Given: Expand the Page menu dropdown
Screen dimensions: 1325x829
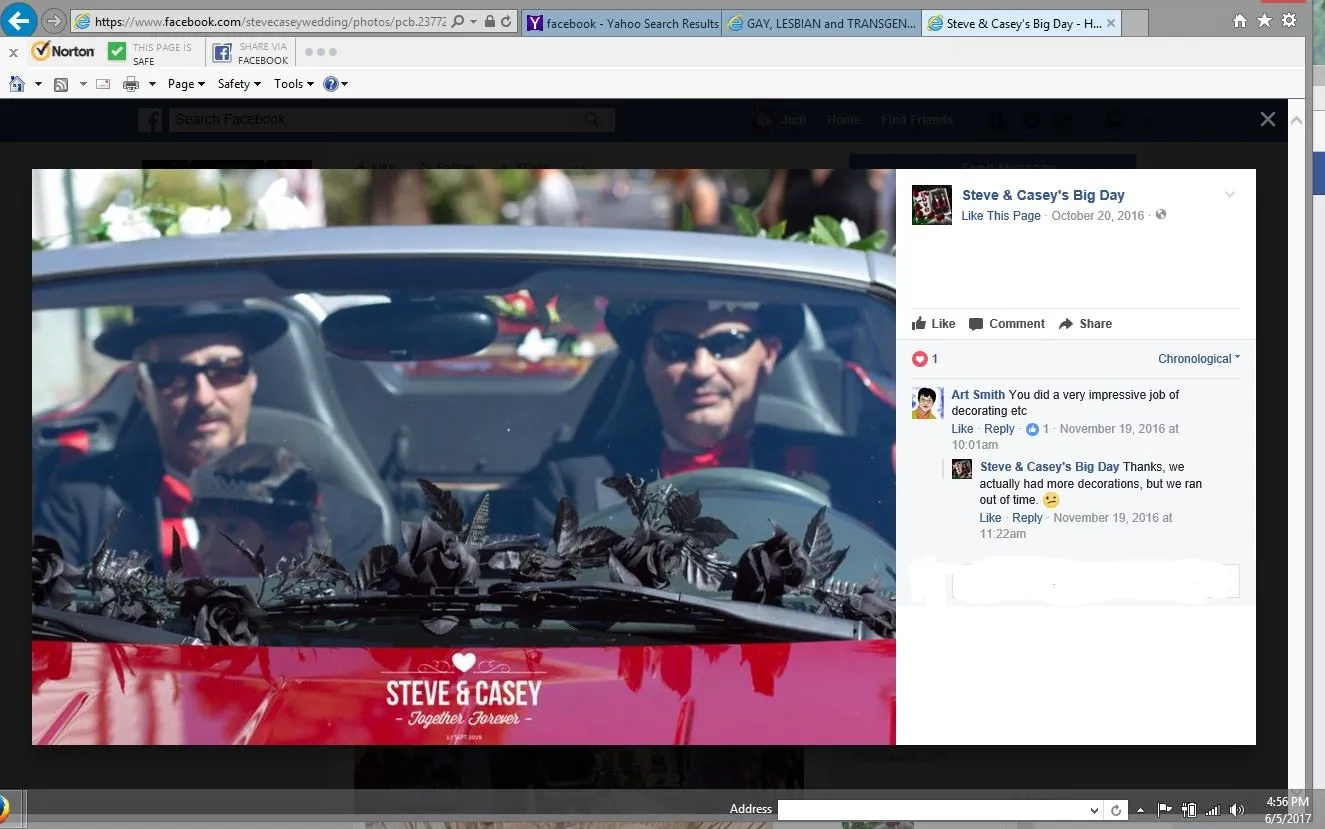Looking at the screenshot, I should (x=186, y=84).
